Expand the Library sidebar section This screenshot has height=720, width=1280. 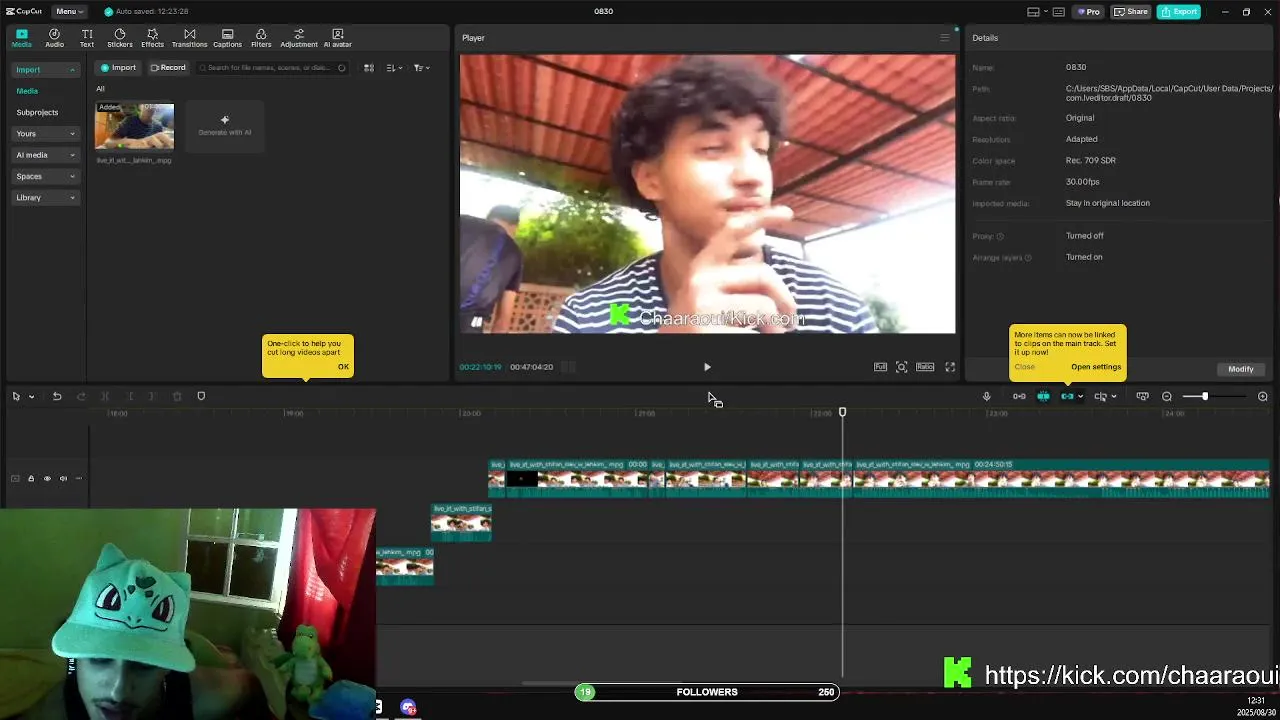[45, 198]
